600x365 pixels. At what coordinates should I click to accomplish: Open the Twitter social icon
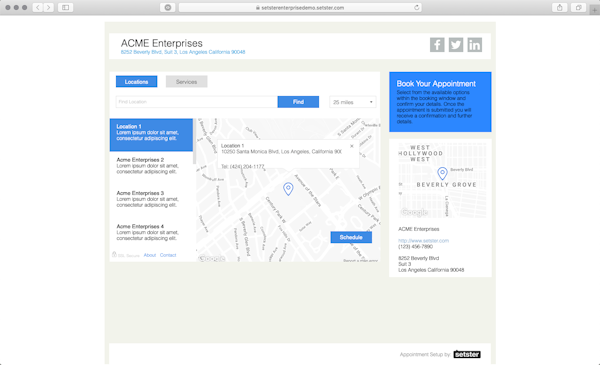coord(456,45)
